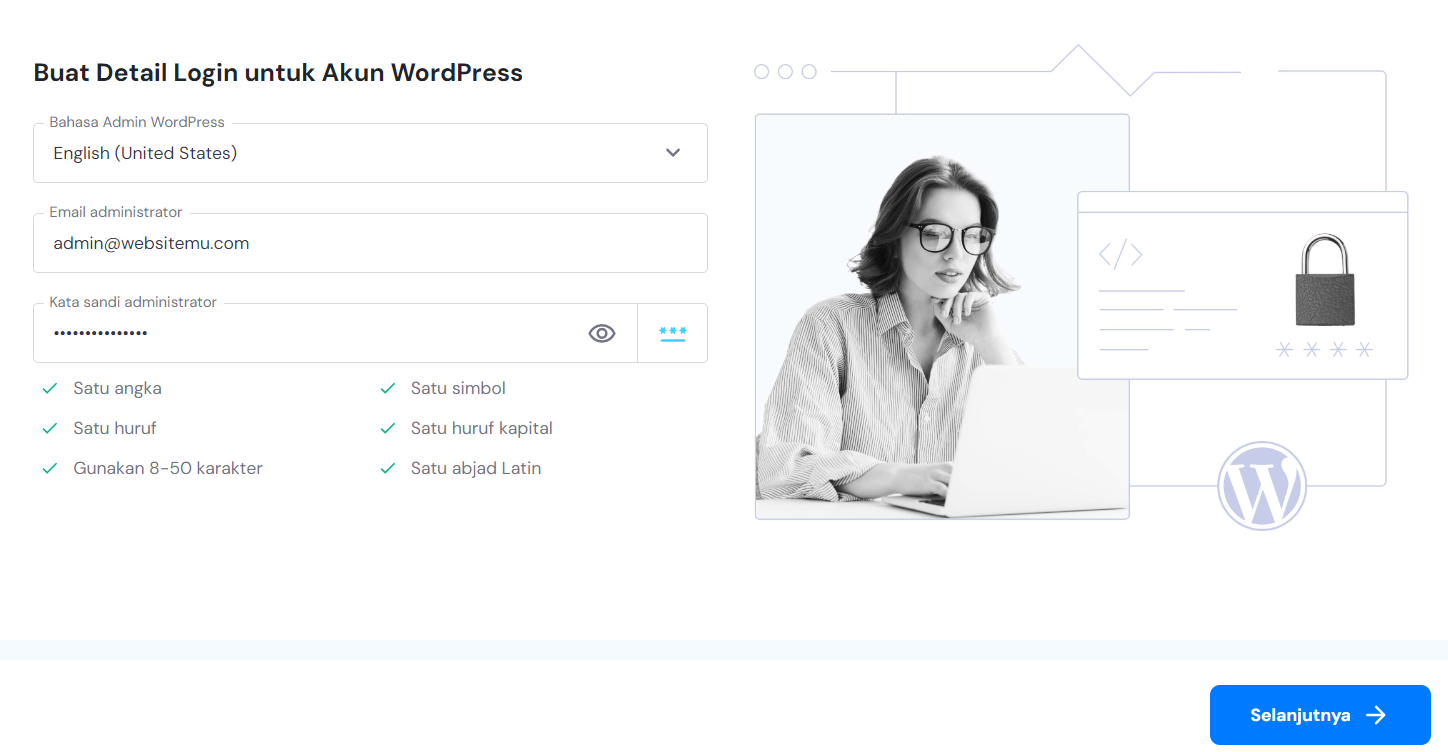Show the password with the eye icon

(602, 333)
